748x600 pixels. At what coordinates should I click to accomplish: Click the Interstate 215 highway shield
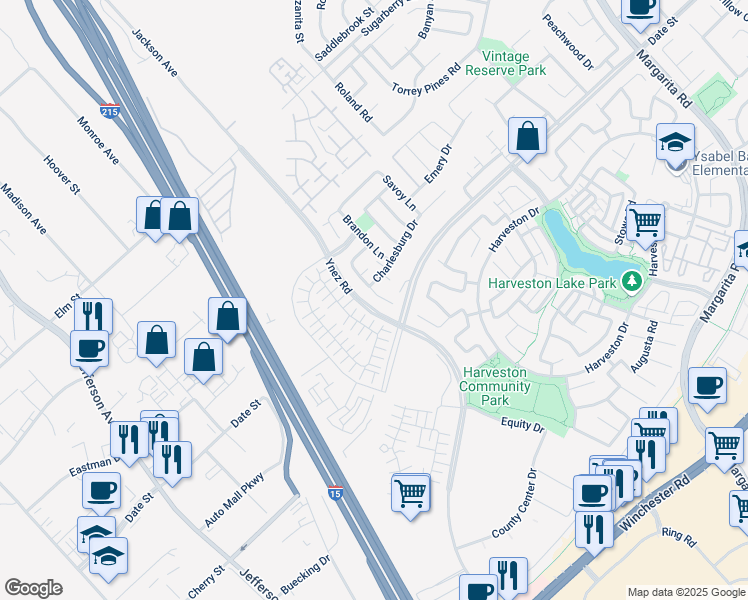coord(110,111)
